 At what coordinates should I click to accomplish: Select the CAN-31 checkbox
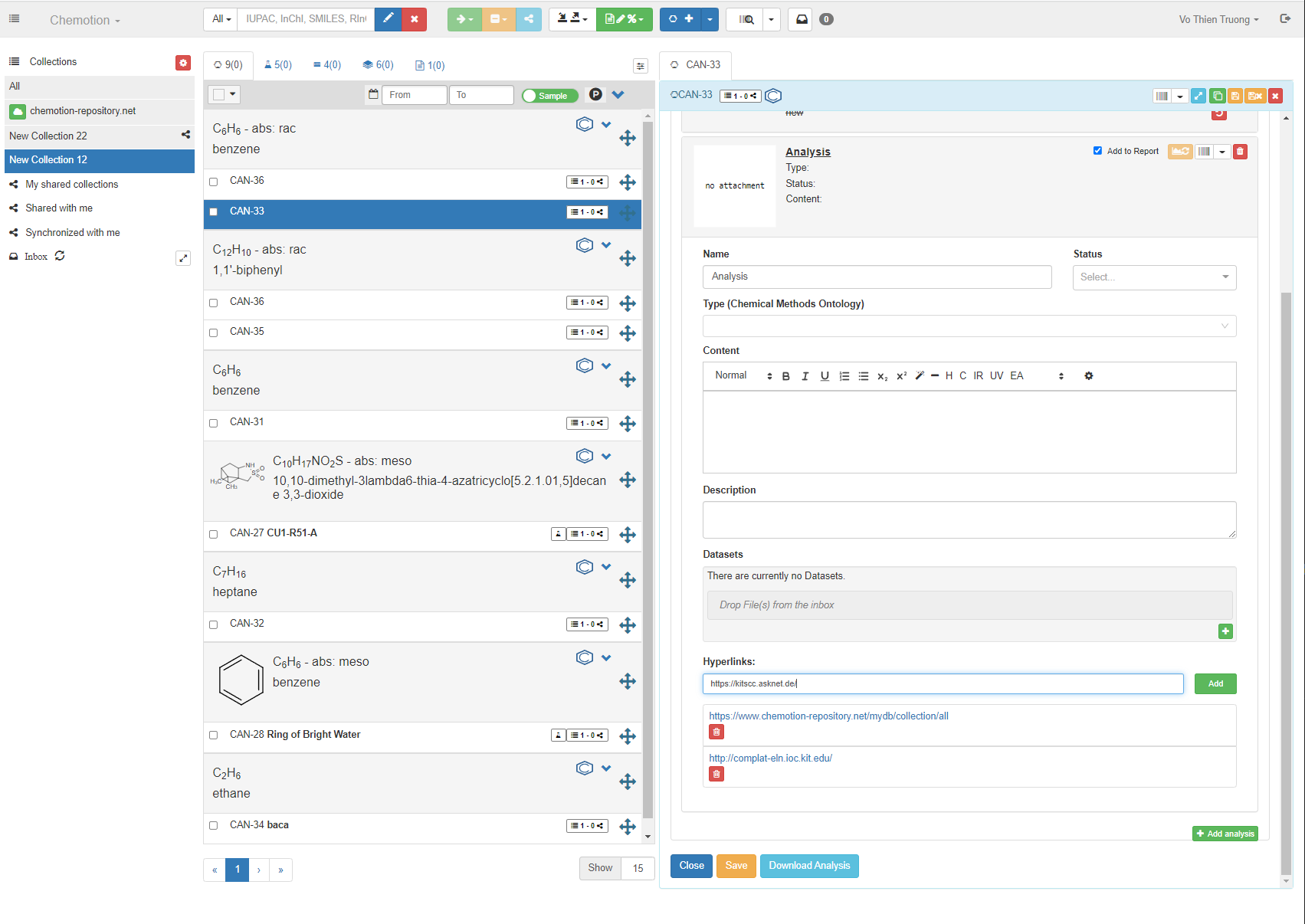click(213, 423)
